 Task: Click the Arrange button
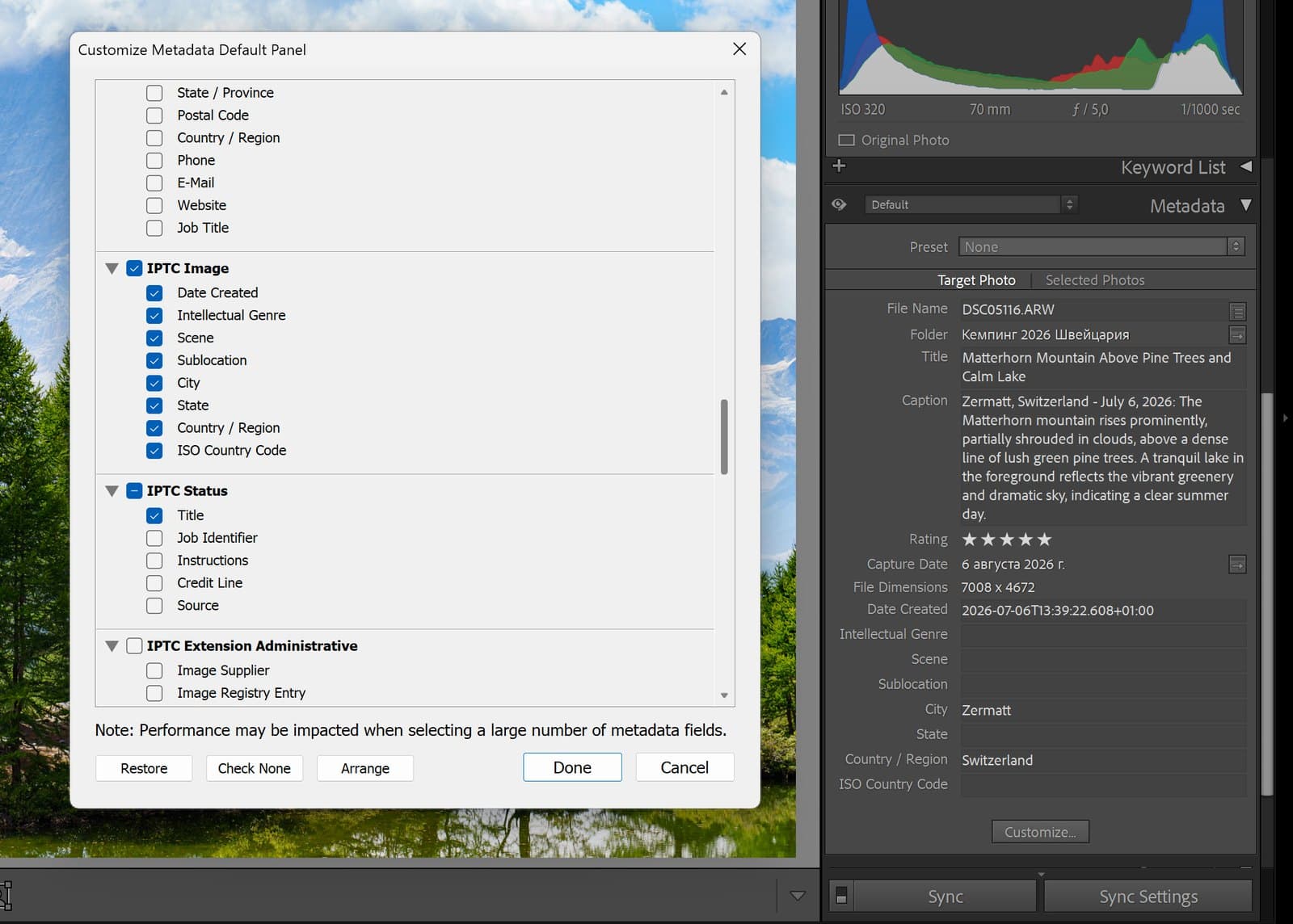click(365, 768)
